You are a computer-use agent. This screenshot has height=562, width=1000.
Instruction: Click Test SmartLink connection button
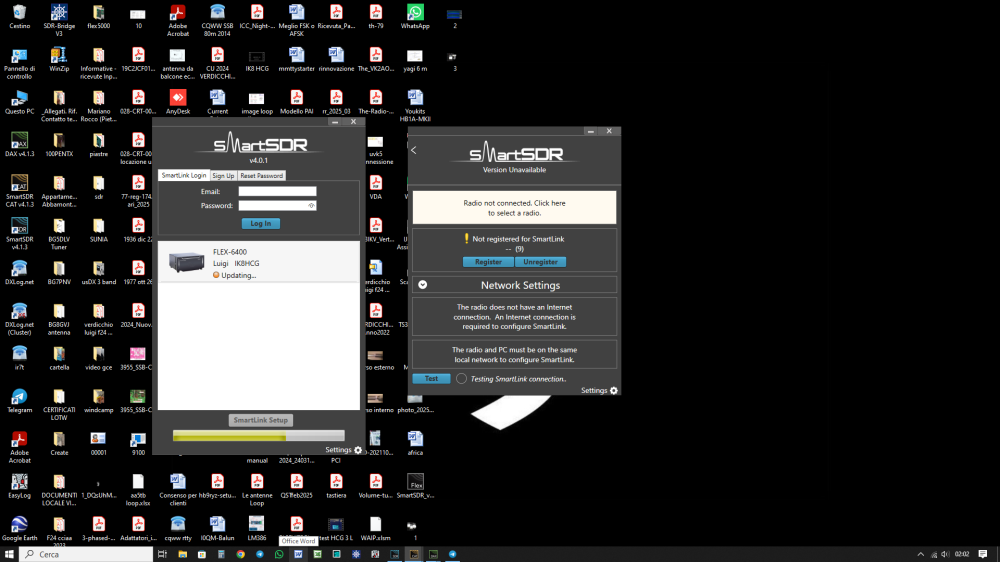(431, 378)
